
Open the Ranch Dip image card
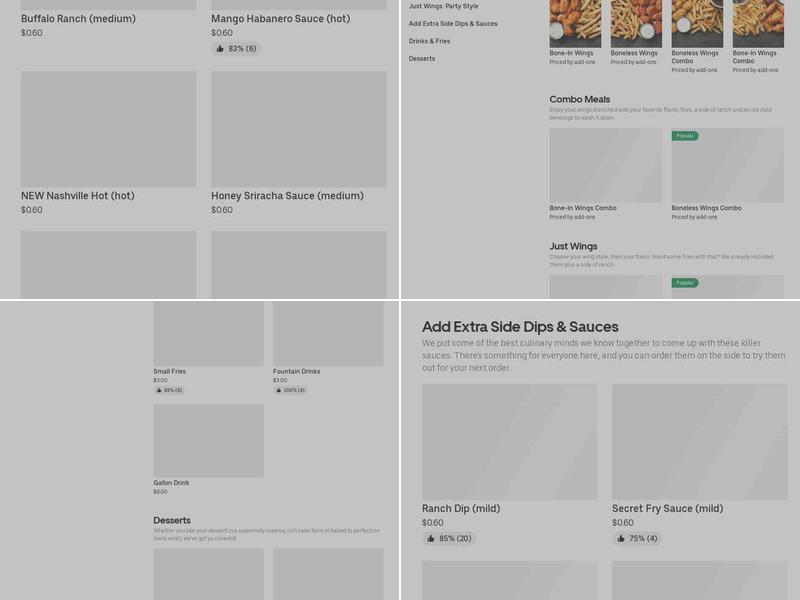click(509, 441)
